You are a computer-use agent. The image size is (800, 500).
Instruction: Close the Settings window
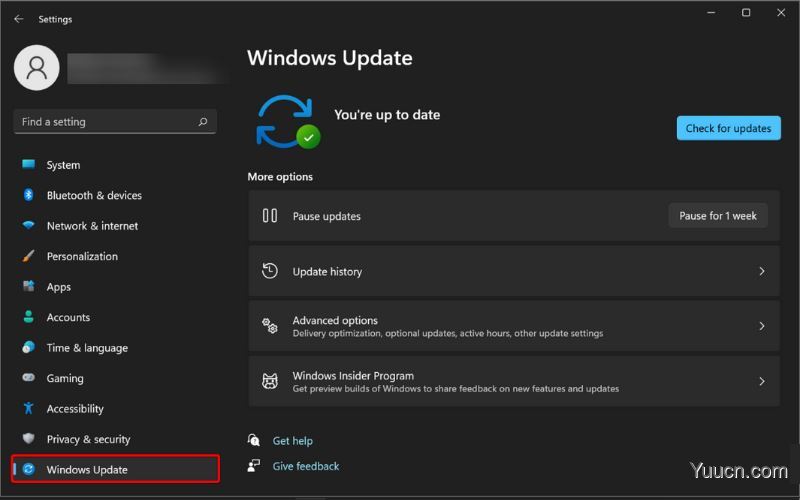coord(781,12)
